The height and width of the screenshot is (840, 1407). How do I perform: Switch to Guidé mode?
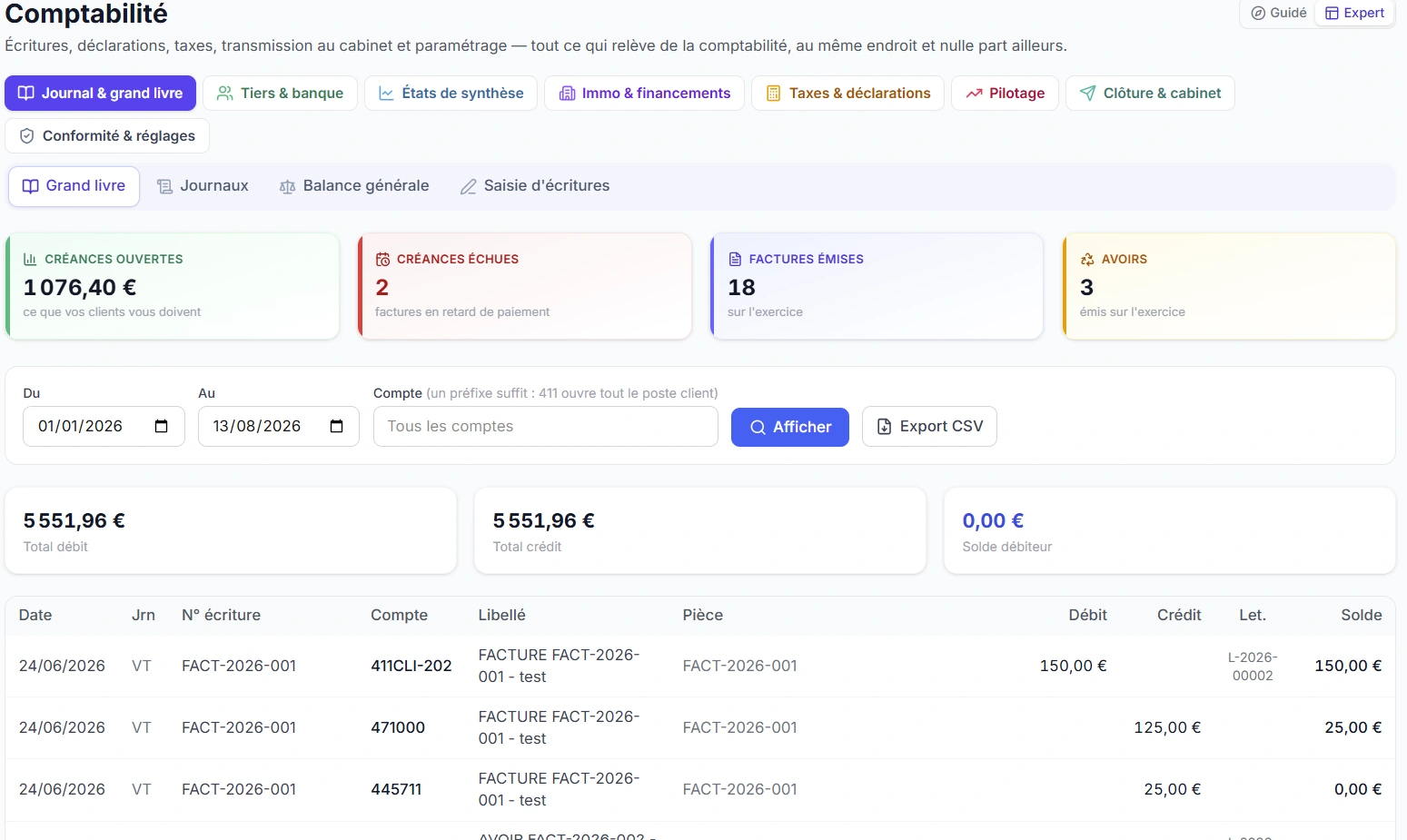1278,13
